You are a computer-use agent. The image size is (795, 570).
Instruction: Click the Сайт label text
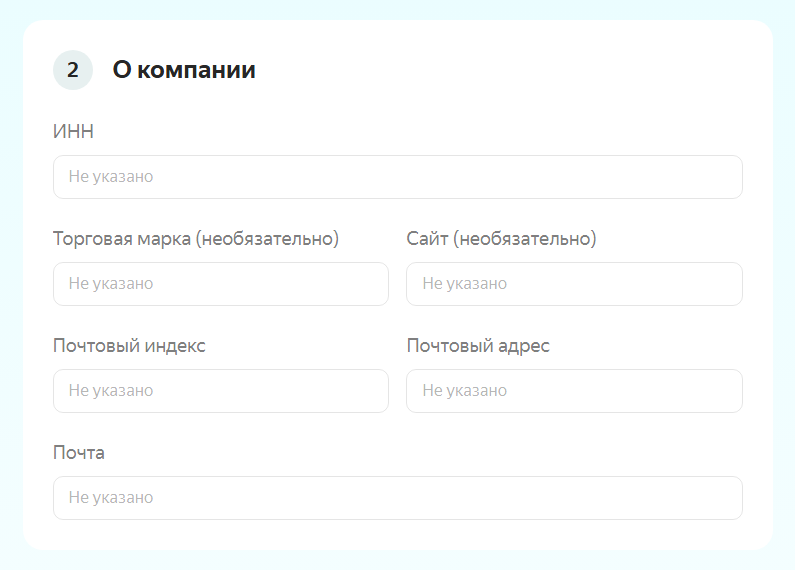pyautogui.click(x=428, y=239)
